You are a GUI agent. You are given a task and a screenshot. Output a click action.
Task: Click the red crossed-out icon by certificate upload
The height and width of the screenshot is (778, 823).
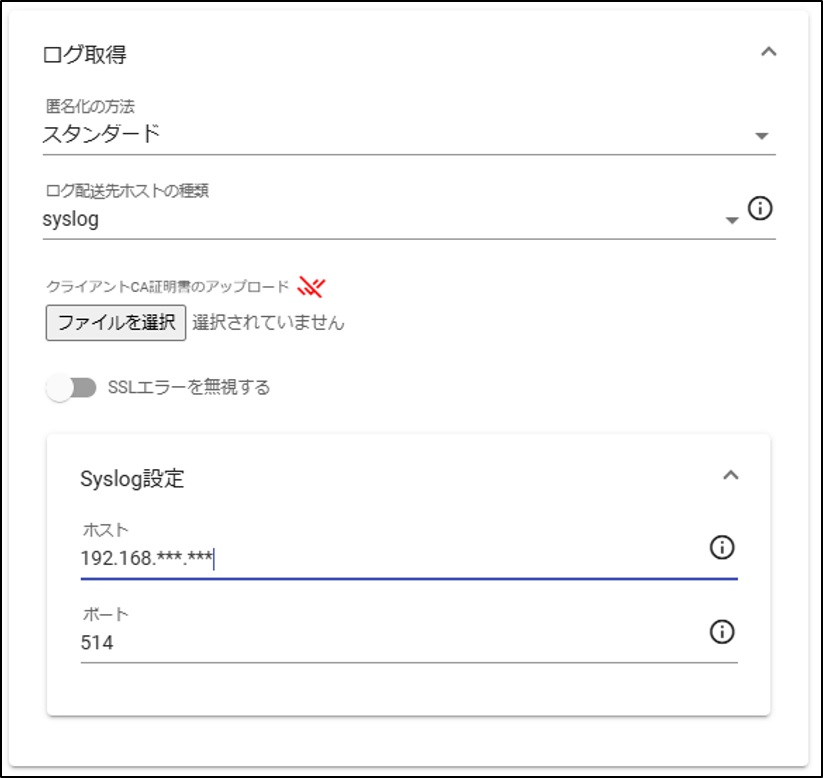coord(311,287)
